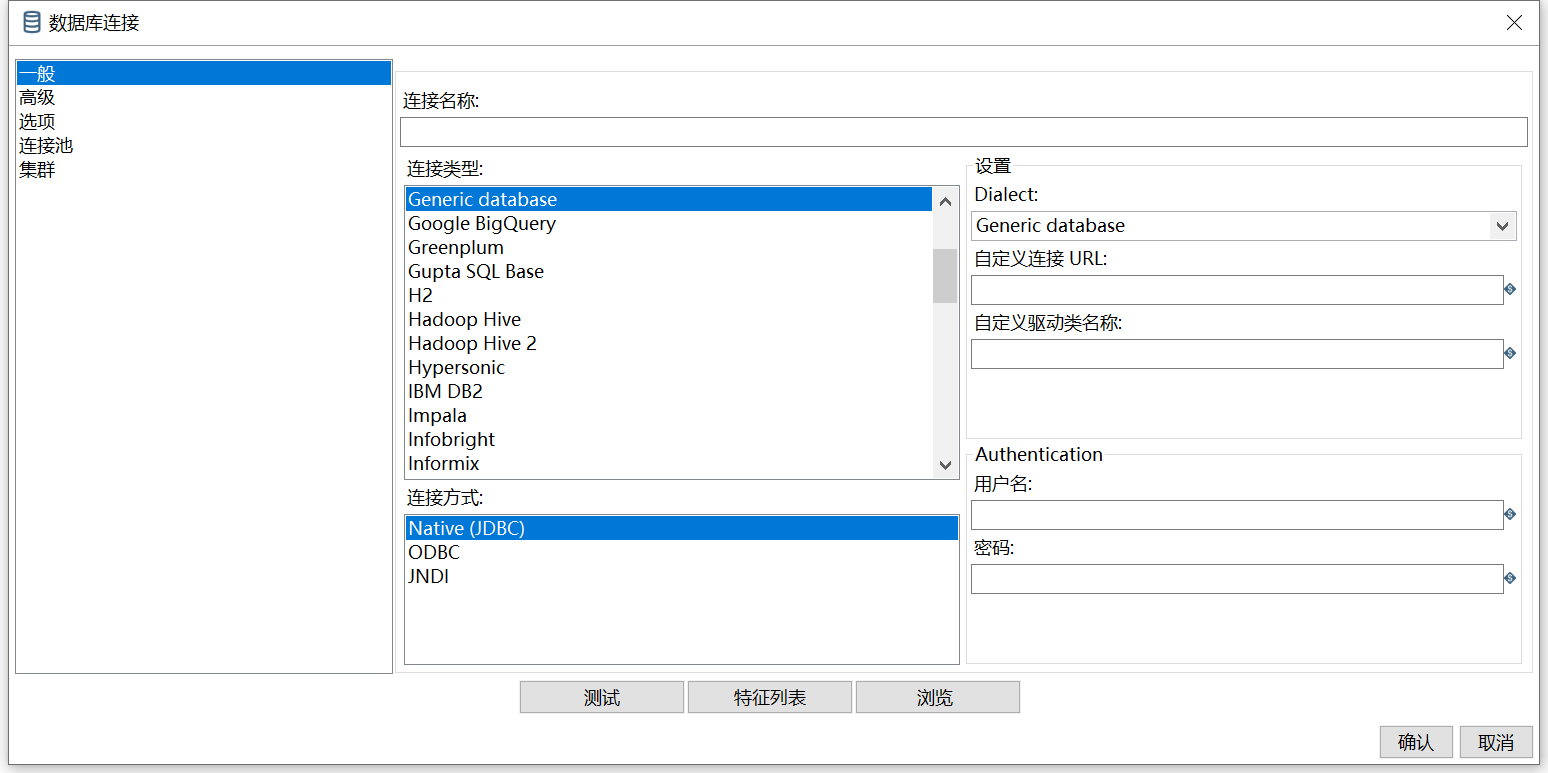Select Informix connection type
The height and width of the screenshot is (773, 1548).
point(669,463)
